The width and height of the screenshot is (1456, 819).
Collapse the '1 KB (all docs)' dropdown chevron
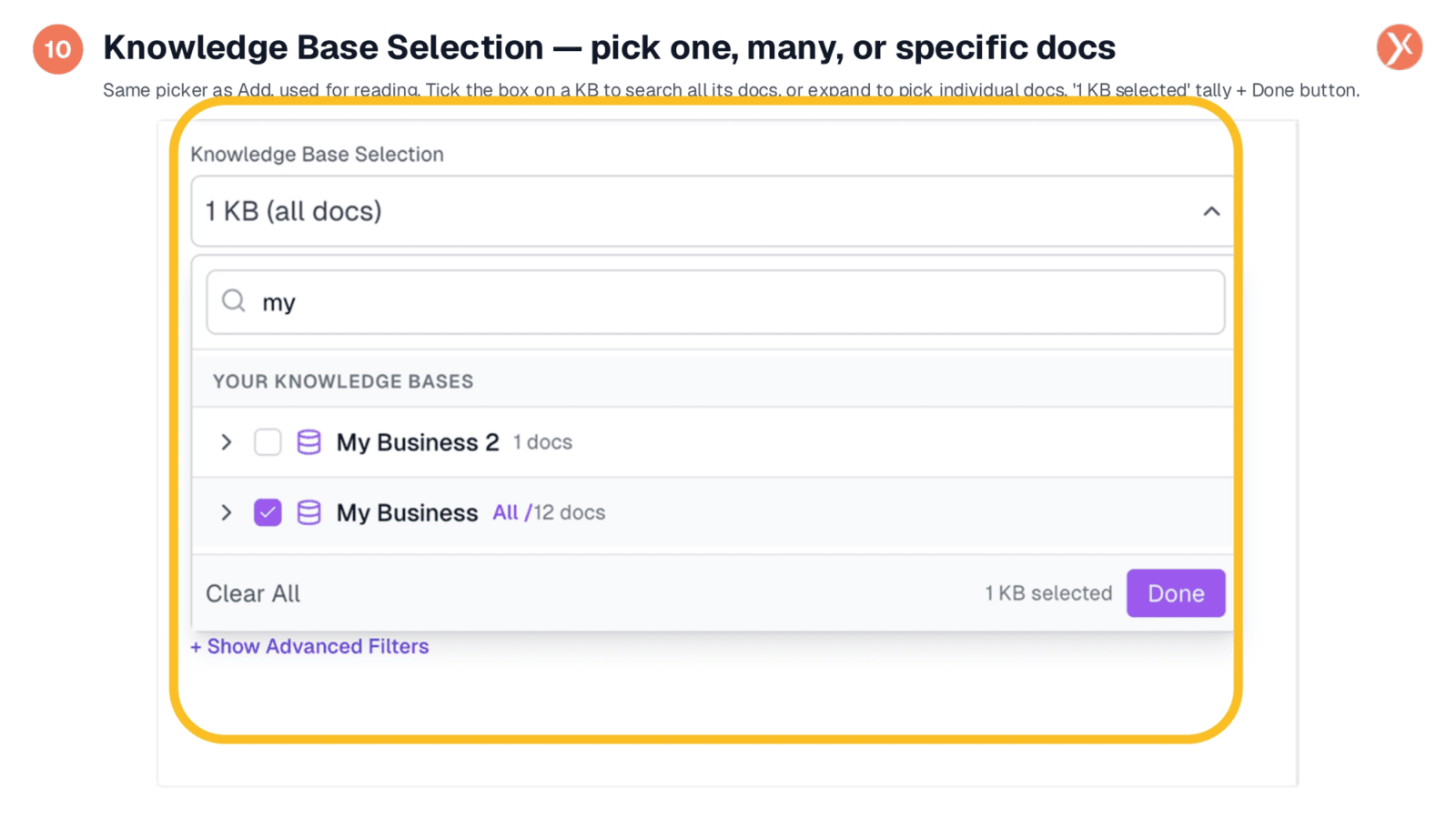(x=1211, y=211)
